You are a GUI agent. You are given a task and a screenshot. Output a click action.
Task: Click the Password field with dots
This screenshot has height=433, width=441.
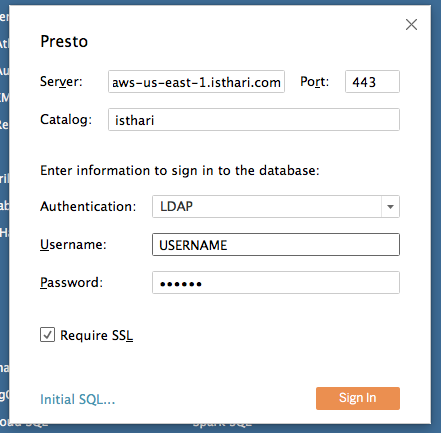pyautogui.click(x=276, y=283)
